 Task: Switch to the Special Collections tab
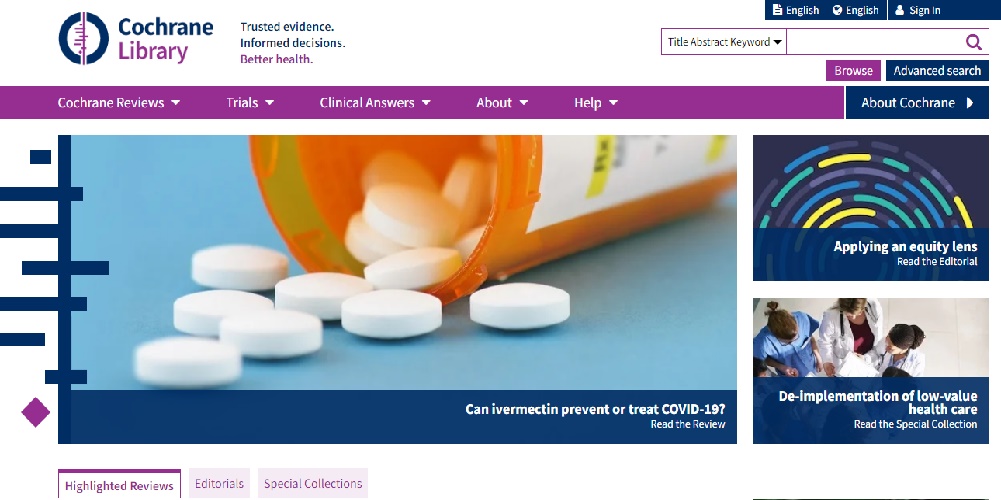coord(313,483)
